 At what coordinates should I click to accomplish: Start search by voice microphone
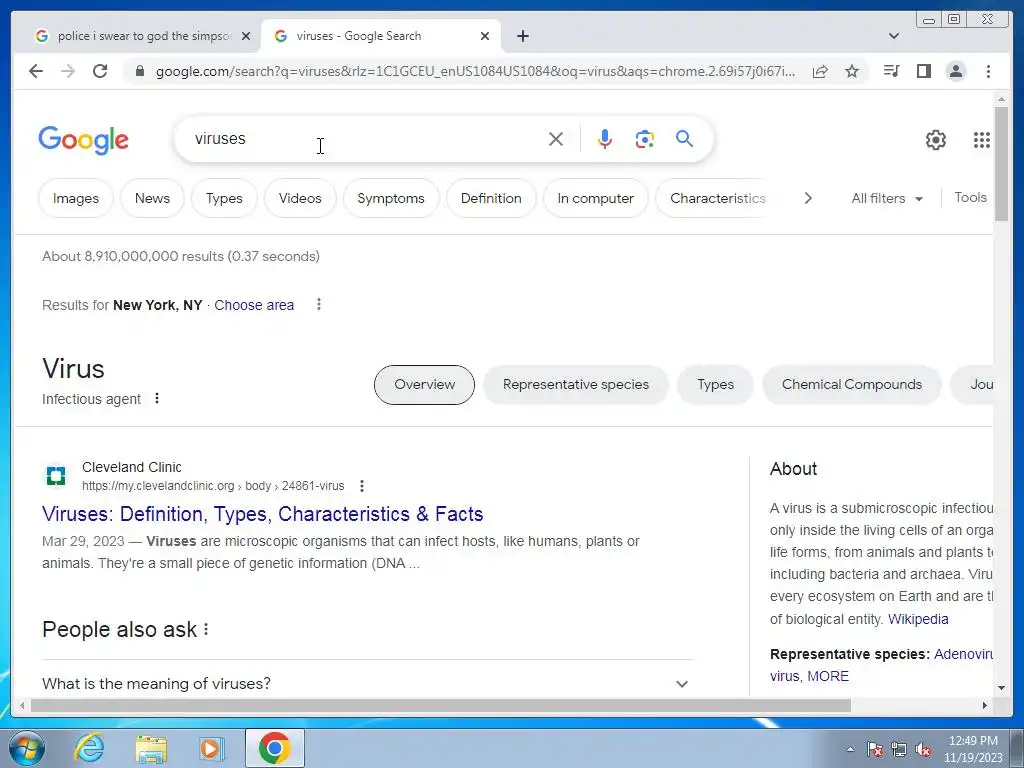[605, 139]
